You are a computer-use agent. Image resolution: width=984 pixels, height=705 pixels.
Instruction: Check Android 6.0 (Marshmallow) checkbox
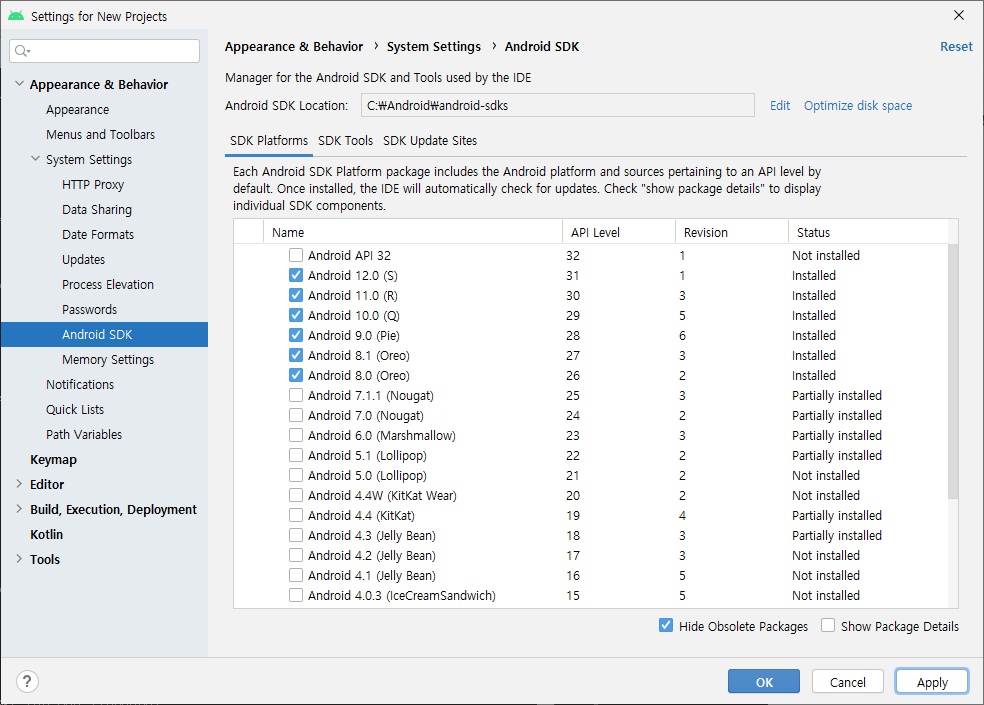296,435
